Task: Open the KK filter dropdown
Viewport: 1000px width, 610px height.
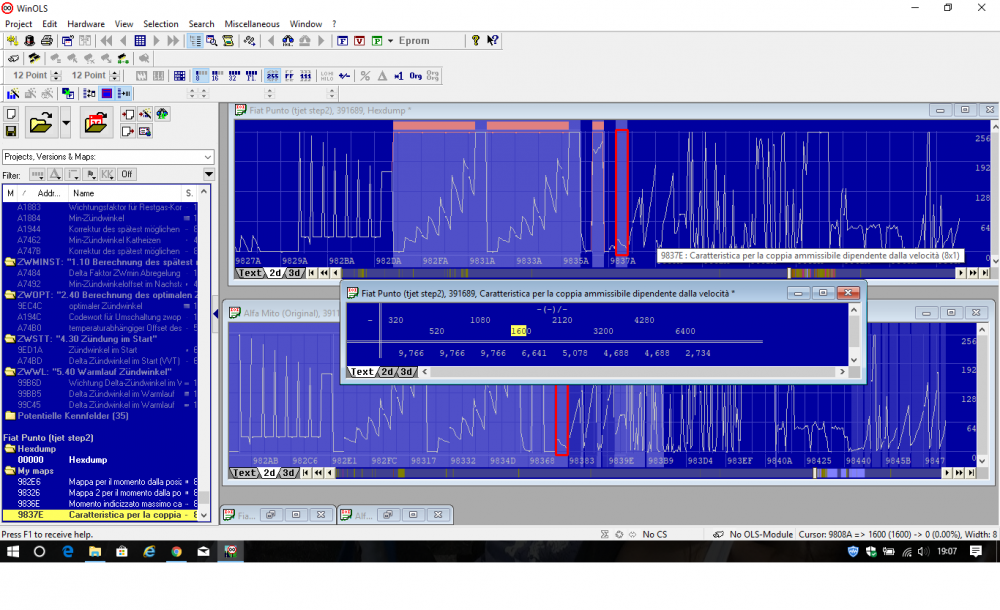Action: coord(107,174)
